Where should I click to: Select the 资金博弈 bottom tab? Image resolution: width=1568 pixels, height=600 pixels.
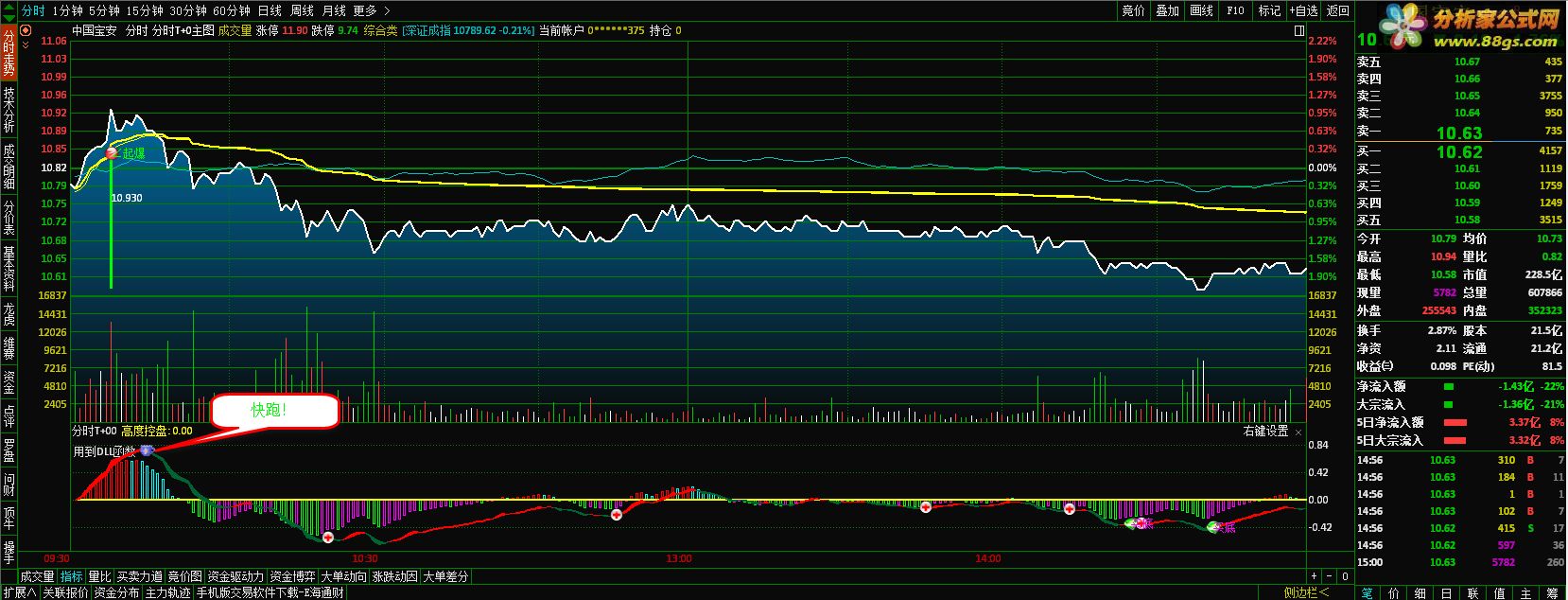pos(293,576)
